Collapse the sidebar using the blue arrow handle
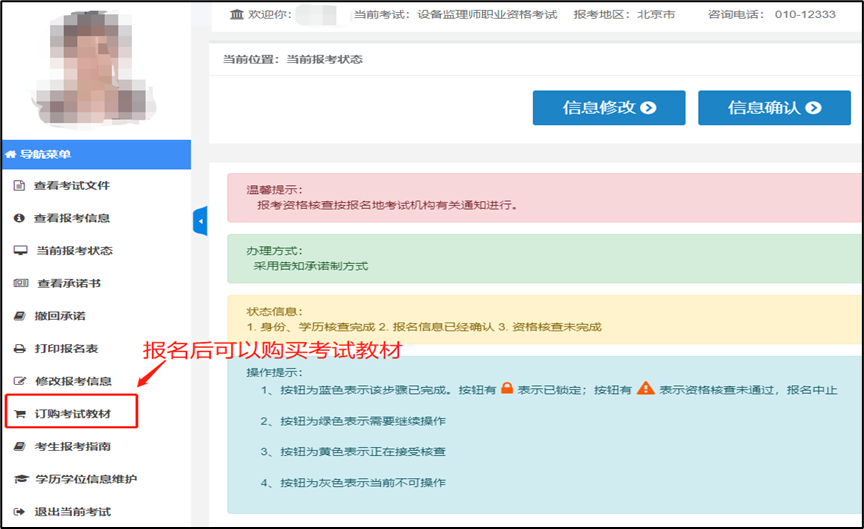 point(199,220)
